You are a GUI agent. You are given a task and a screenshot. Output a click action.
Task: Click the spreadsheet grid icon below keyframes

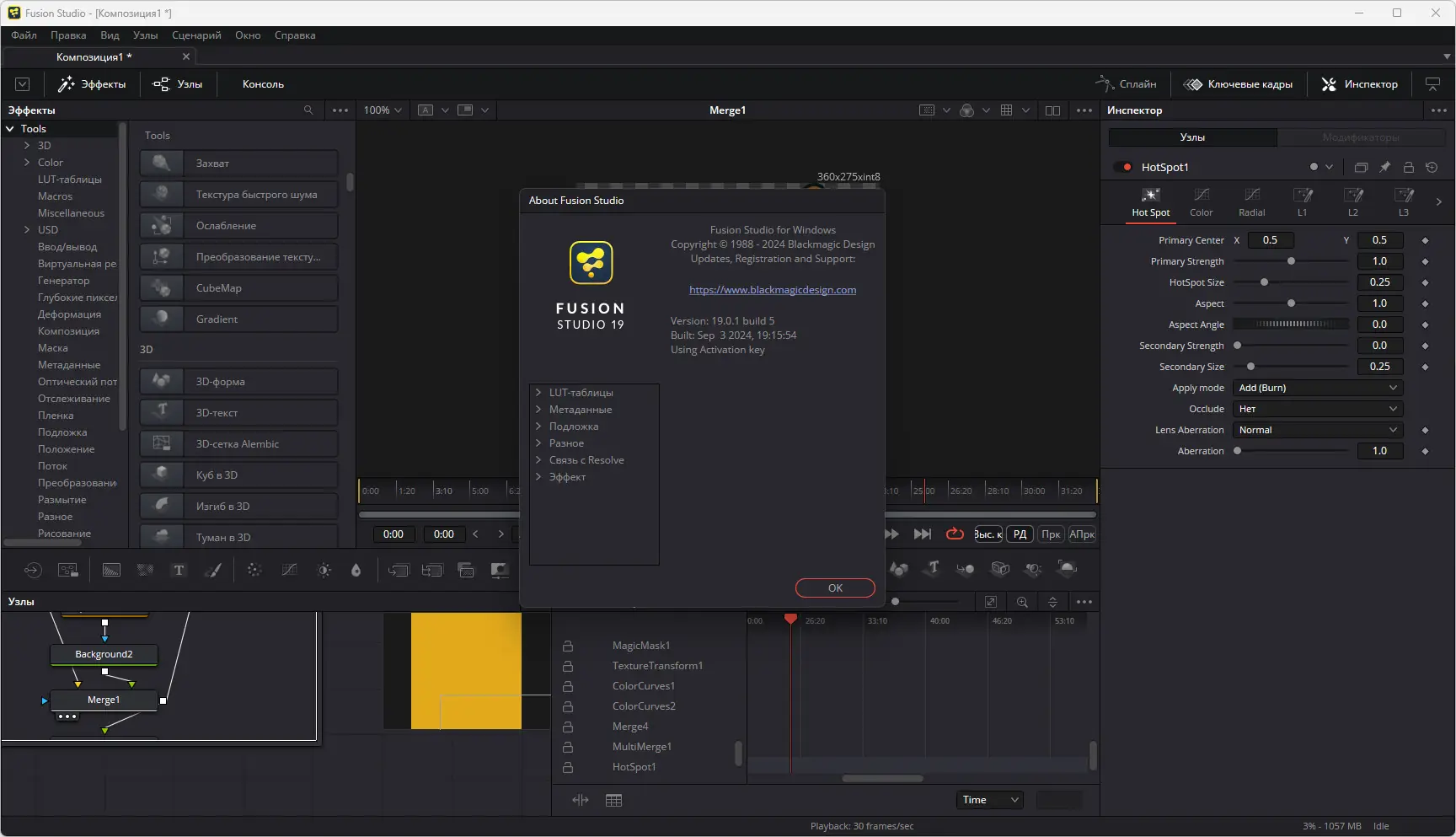pyautogui.click(x=613, y=800)
